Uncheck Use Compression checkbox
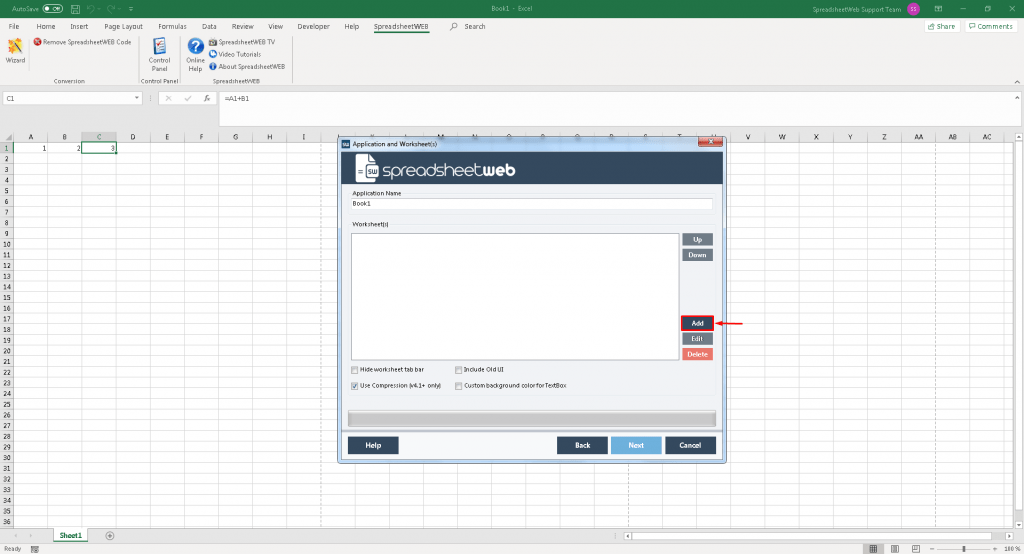The height and width of the screenshot is (554, 1024). 355,386
